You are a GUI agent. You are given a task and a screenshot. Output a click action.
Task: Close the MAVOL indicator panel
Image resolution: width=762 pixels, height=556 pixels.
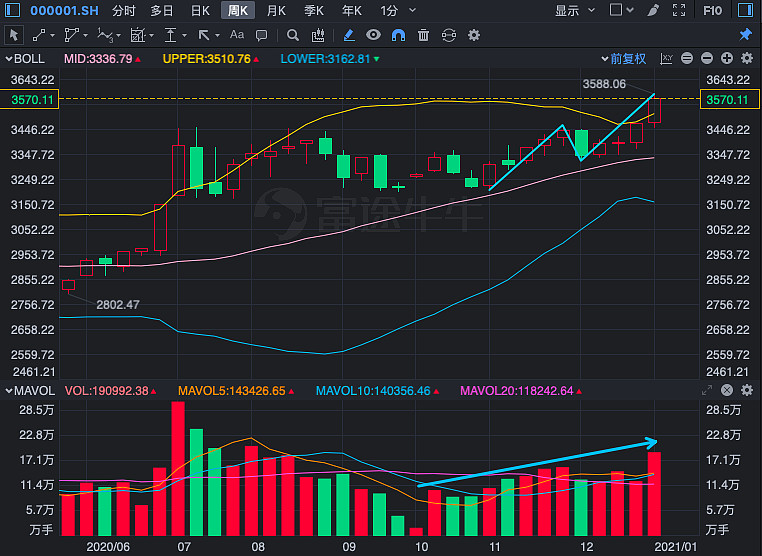727,390
